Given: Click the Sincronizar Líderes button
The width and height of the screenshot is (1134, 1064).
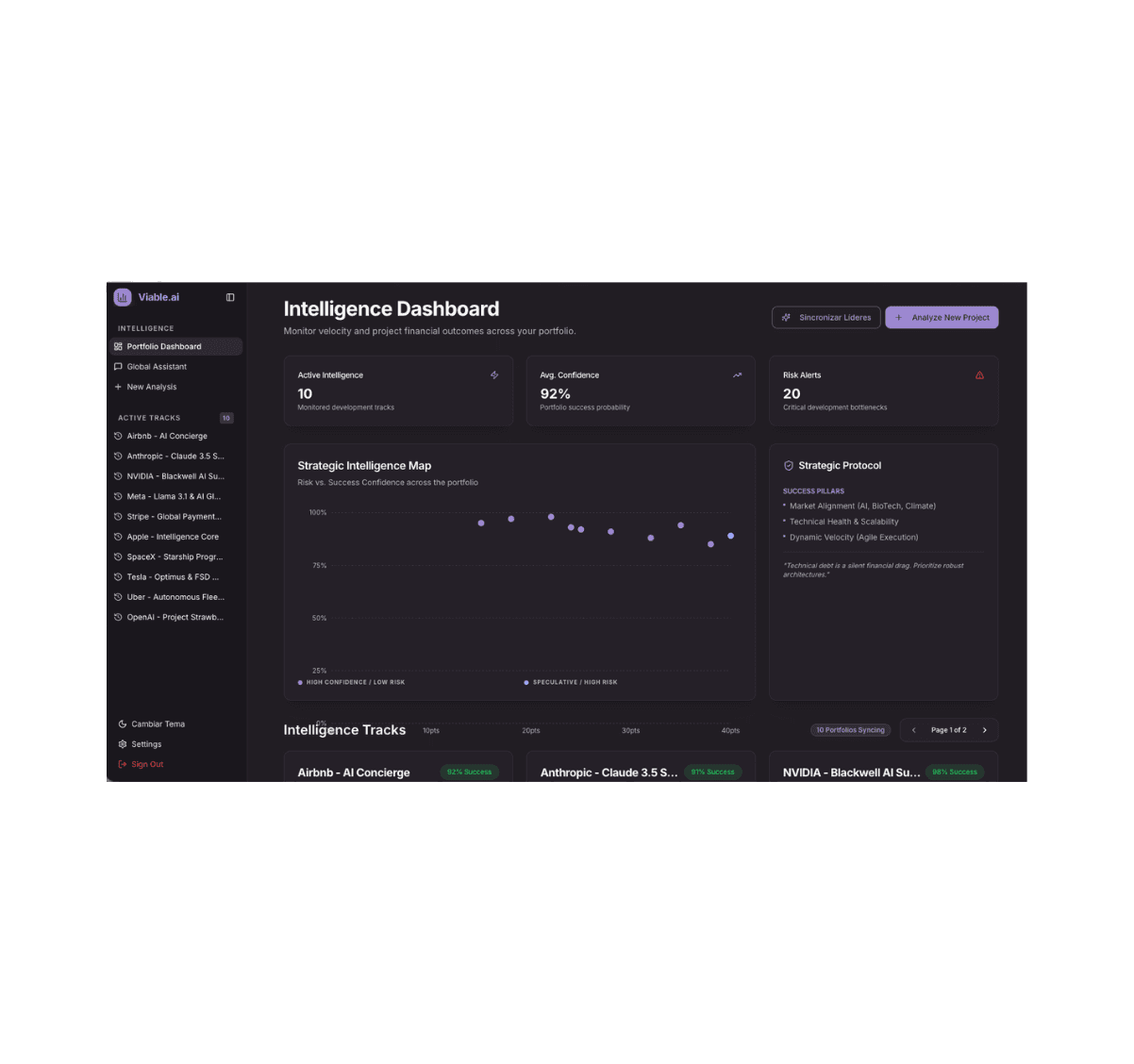Looking at the screenshot, I should [826, 318].
